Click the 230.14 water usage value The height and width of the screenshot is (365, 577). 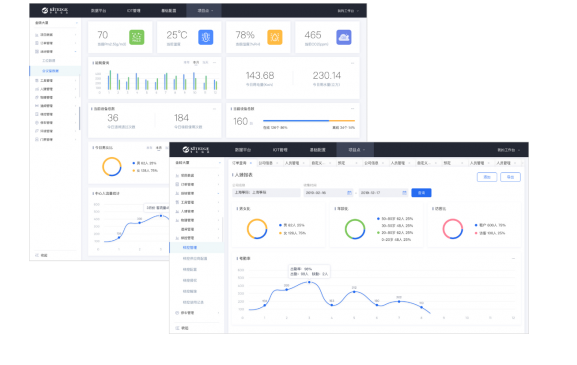(x=327, y=75)
